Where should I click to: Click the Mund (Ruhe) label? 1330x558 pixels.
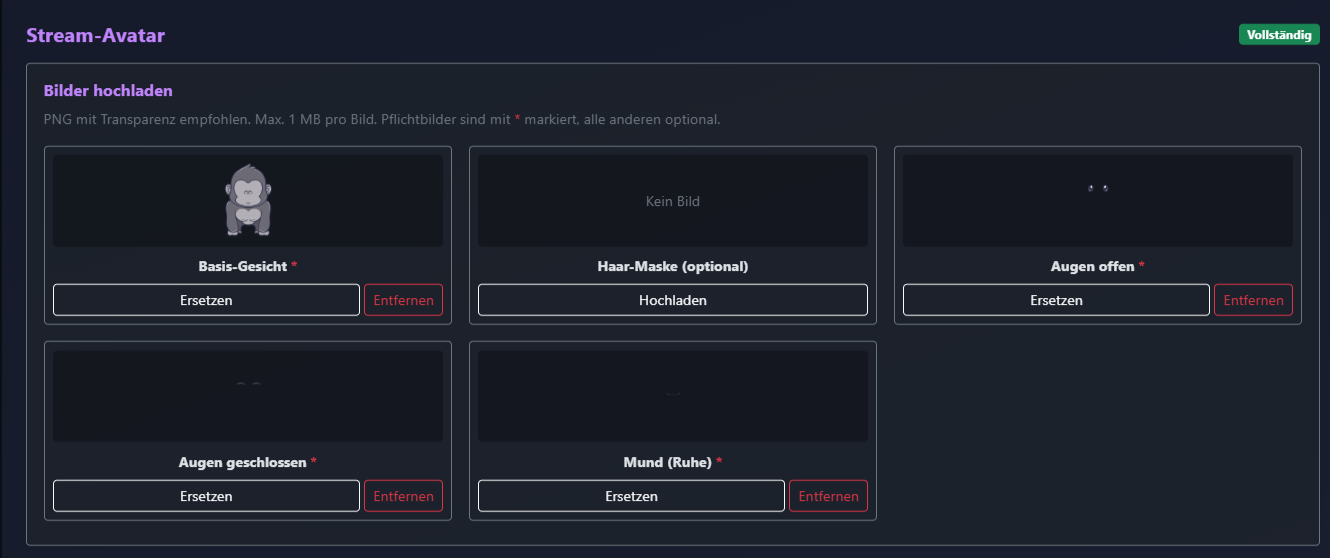click(673, 463)
